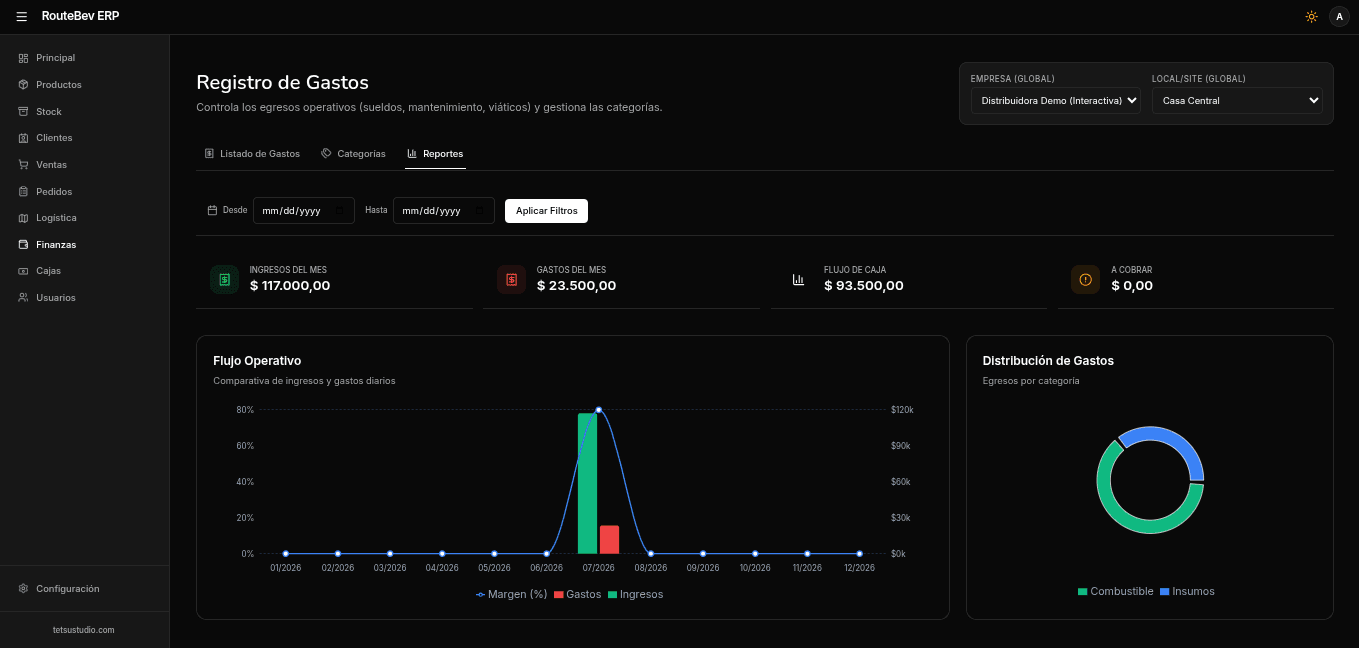Open the Local/Site (Global) dropdown

point(1237,100)
